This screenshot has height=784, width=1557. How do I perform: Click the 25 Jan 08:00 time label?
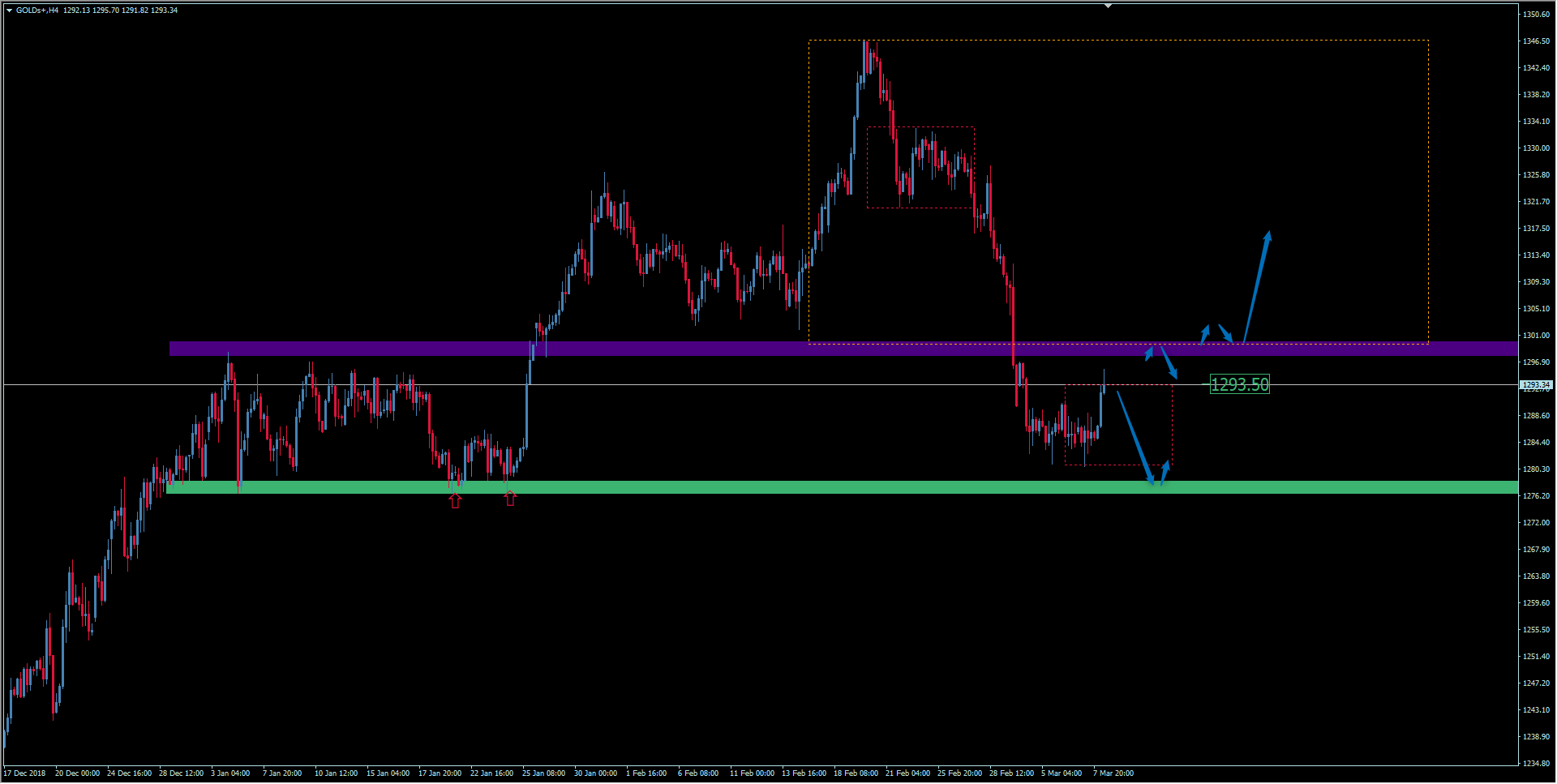(x=543, y=773)
